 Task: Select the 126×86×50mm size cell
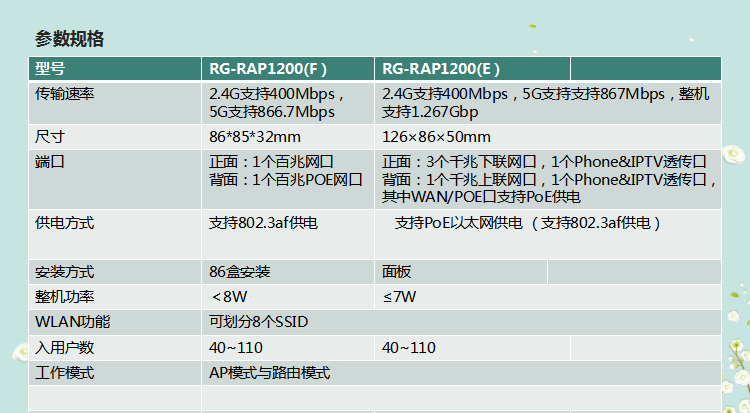click(437, 137)
